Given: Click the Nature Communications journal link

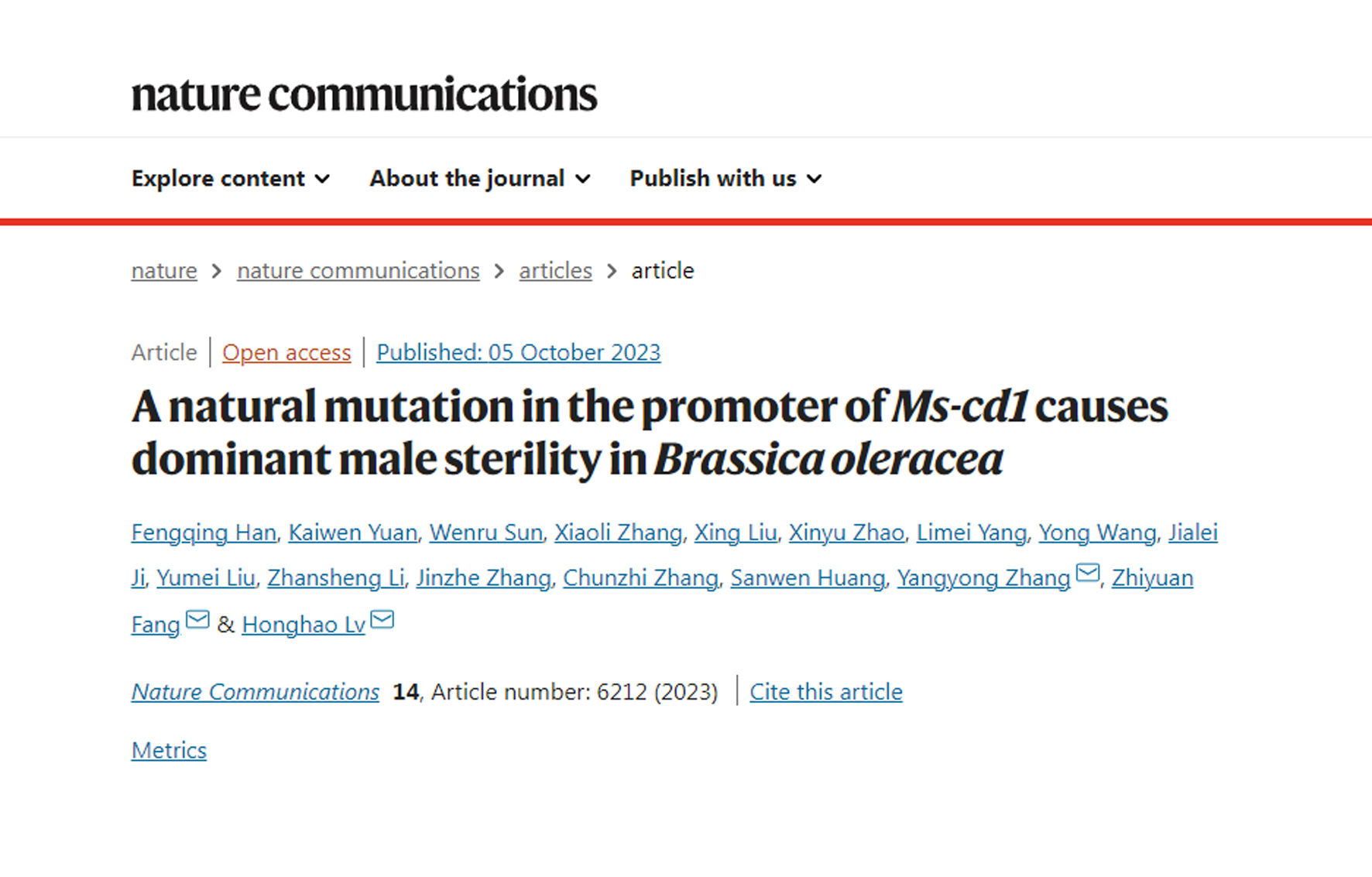Looking at the screenshot, I should pos(255,691).
